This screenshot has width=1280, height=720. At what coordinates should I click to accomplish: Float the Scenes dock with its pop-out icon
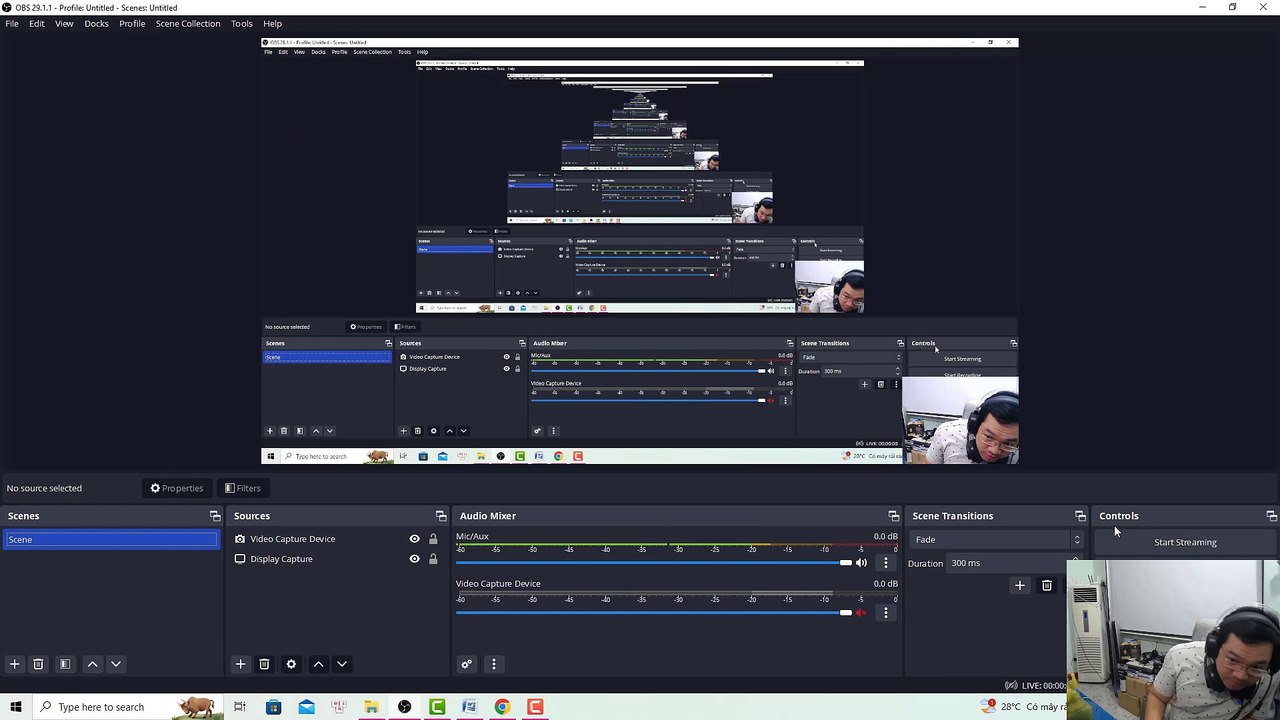[x=215, y=516]
